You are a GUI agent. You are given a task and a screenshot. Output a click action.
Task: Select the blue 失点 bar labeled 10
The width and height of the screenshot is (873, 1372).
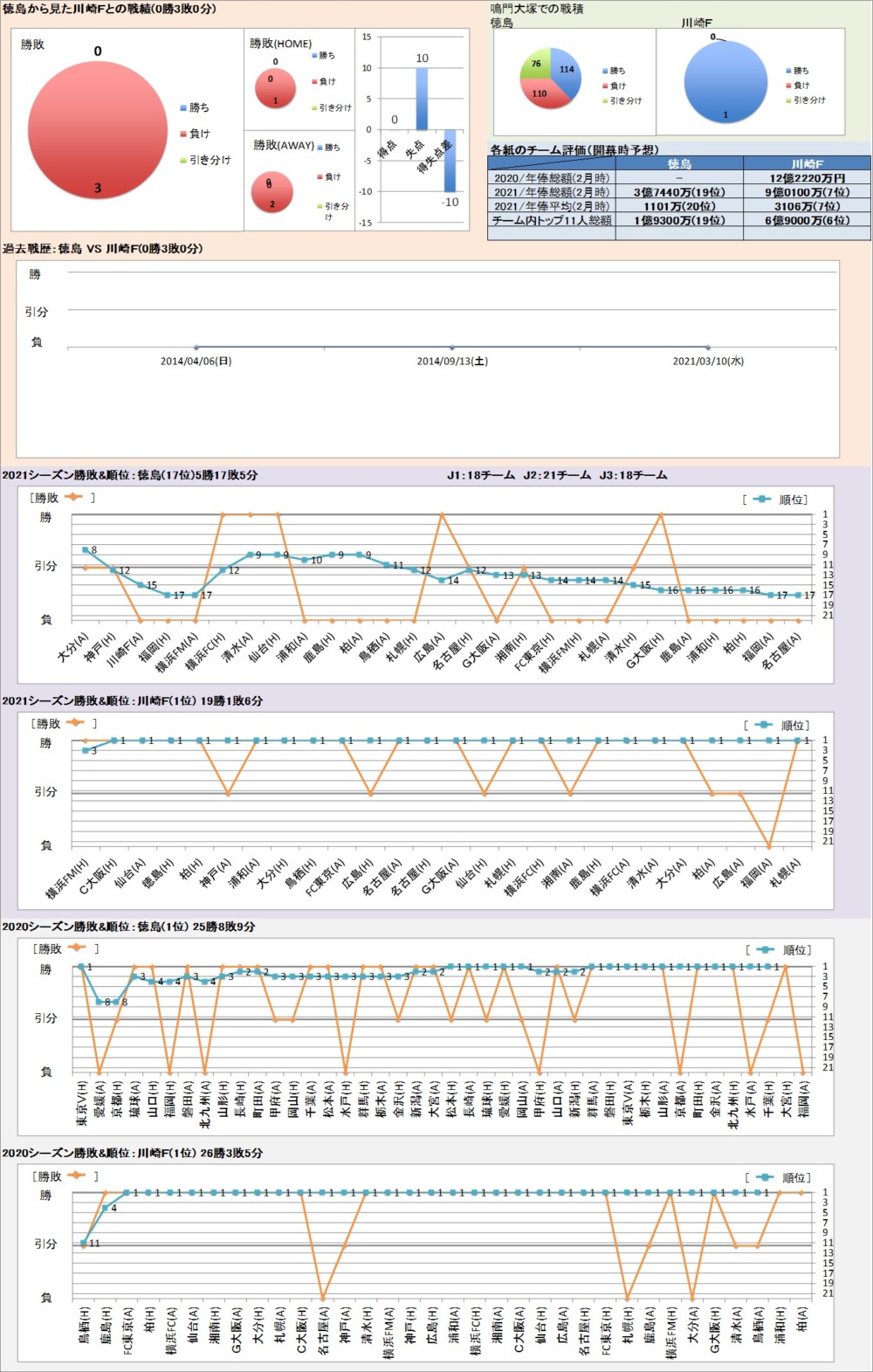(422, 99)
